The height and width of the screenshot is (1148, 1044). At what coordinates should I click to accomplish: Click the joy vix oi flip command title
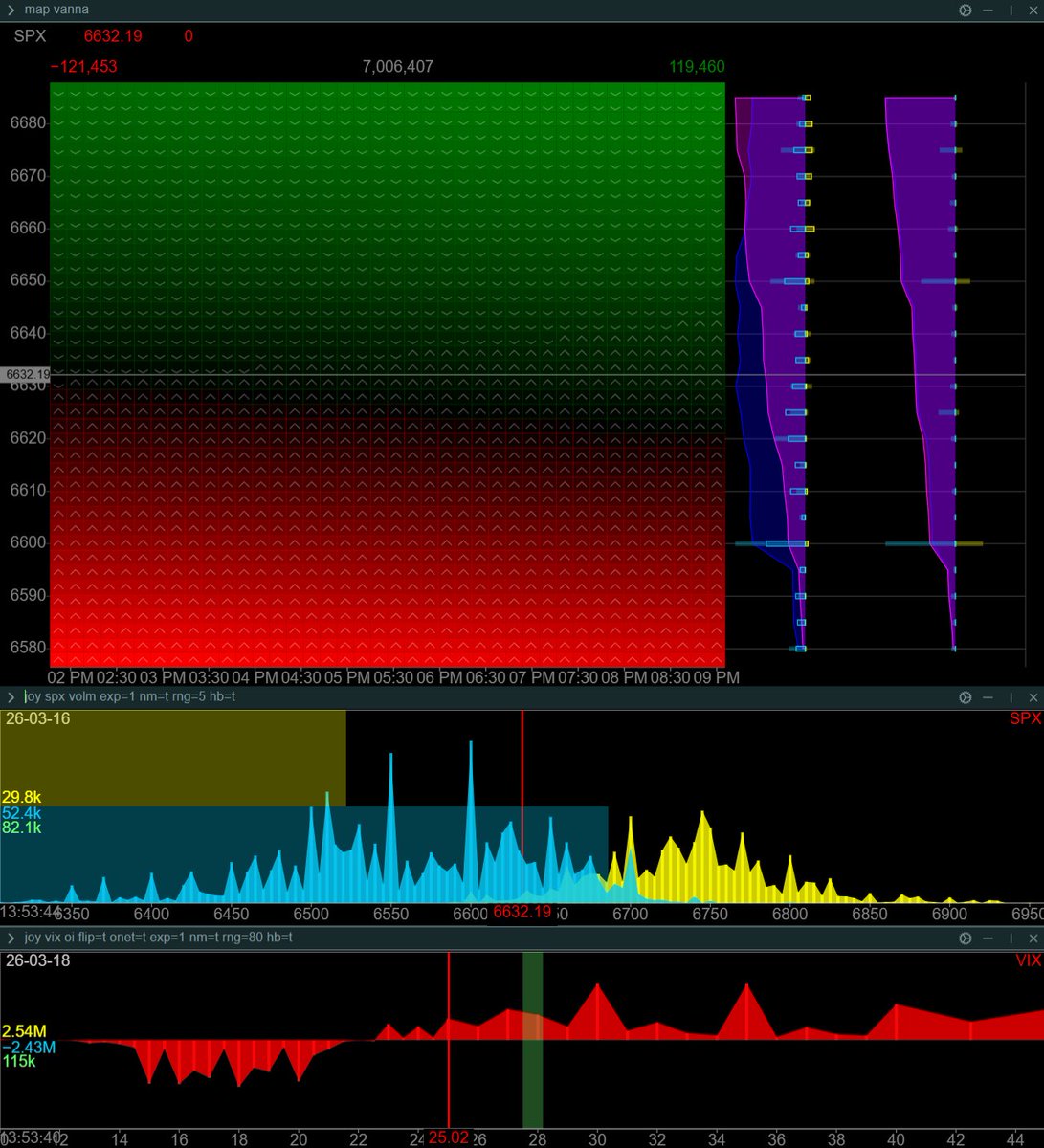(159, 938)
